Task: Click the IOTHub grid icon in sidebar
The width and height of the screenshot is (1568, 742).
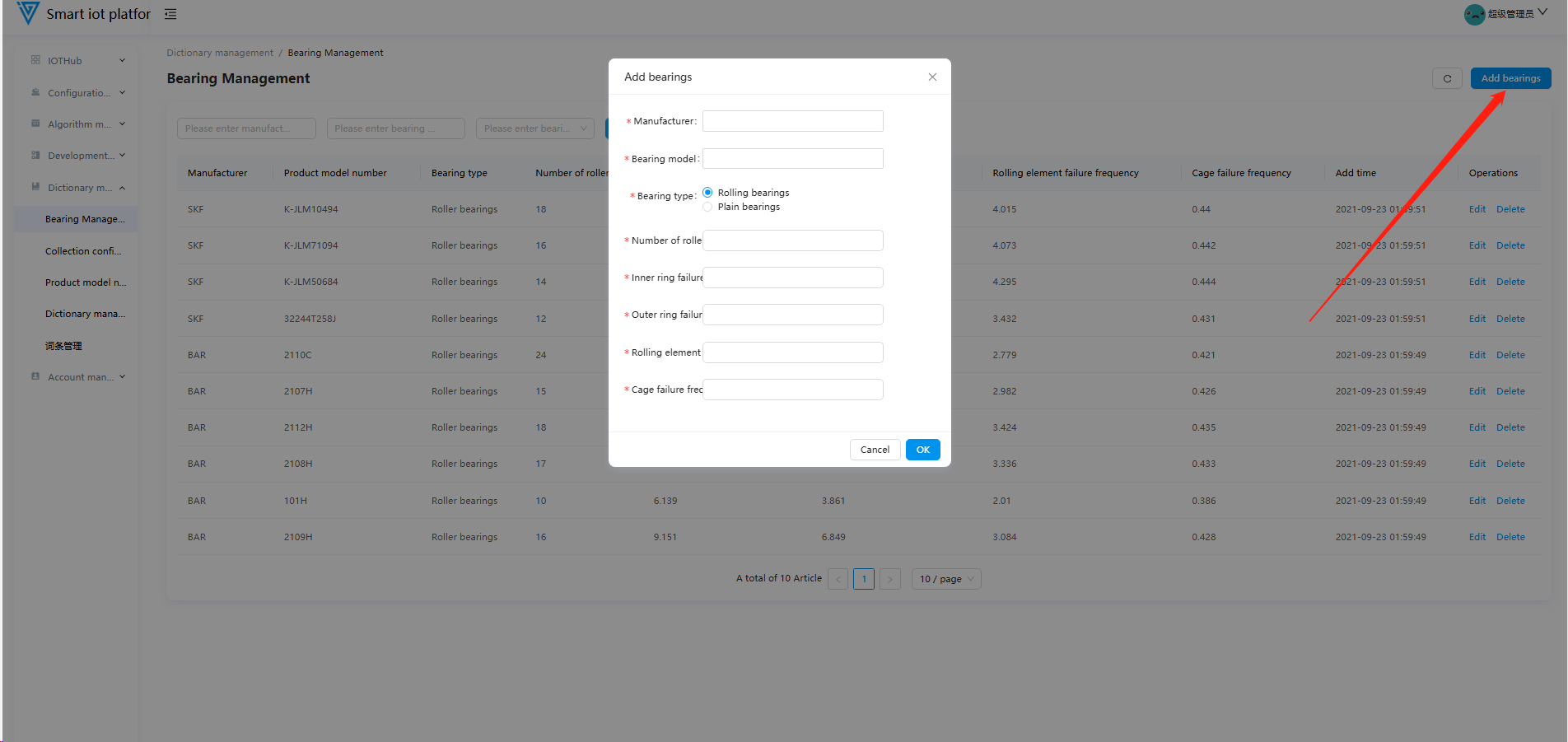Action: point(35,60)
